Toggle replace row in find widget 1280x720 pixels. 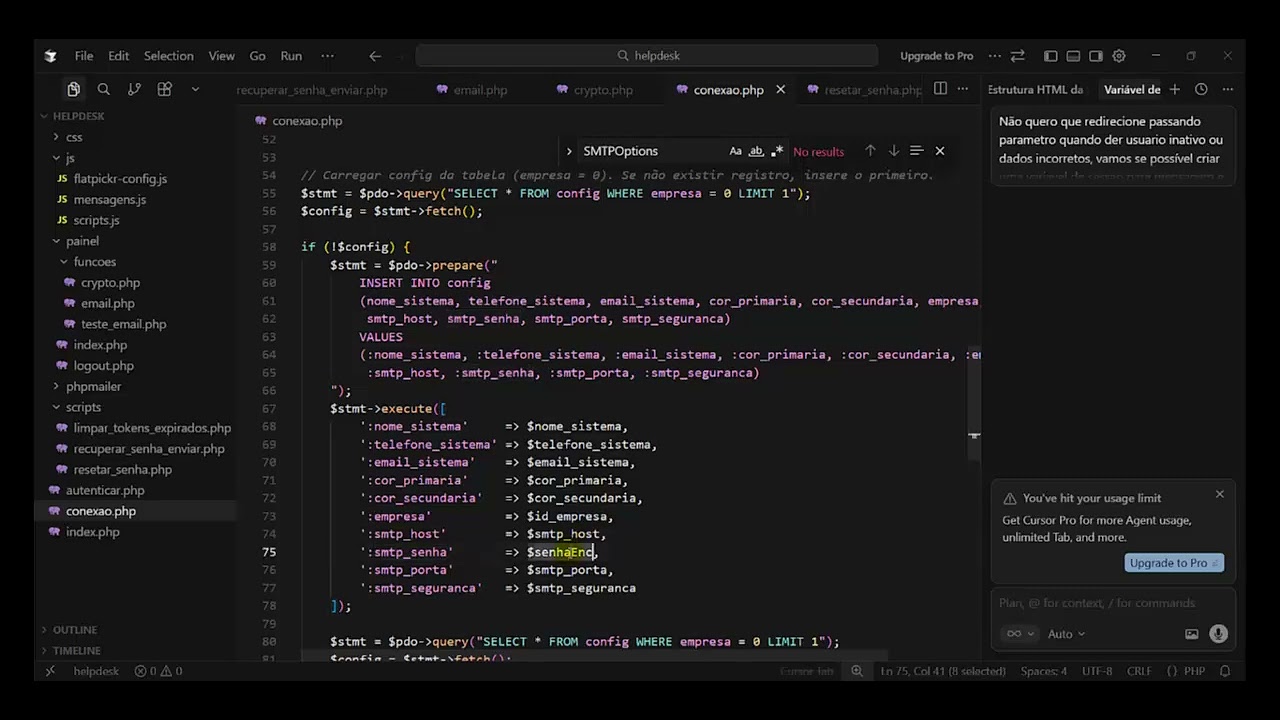569,151
